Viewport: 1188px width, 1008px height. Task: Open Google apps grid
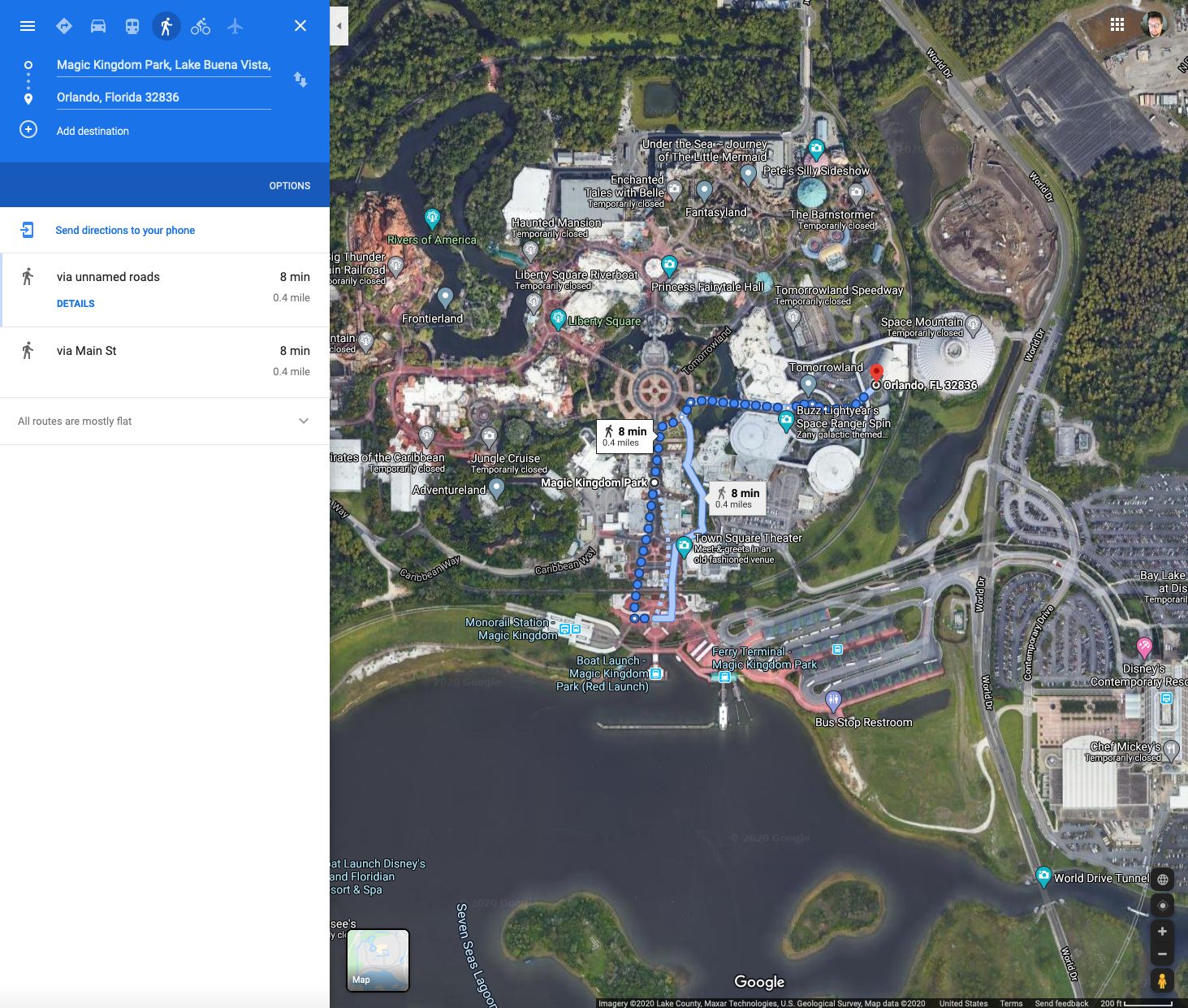pos(1117,25)
